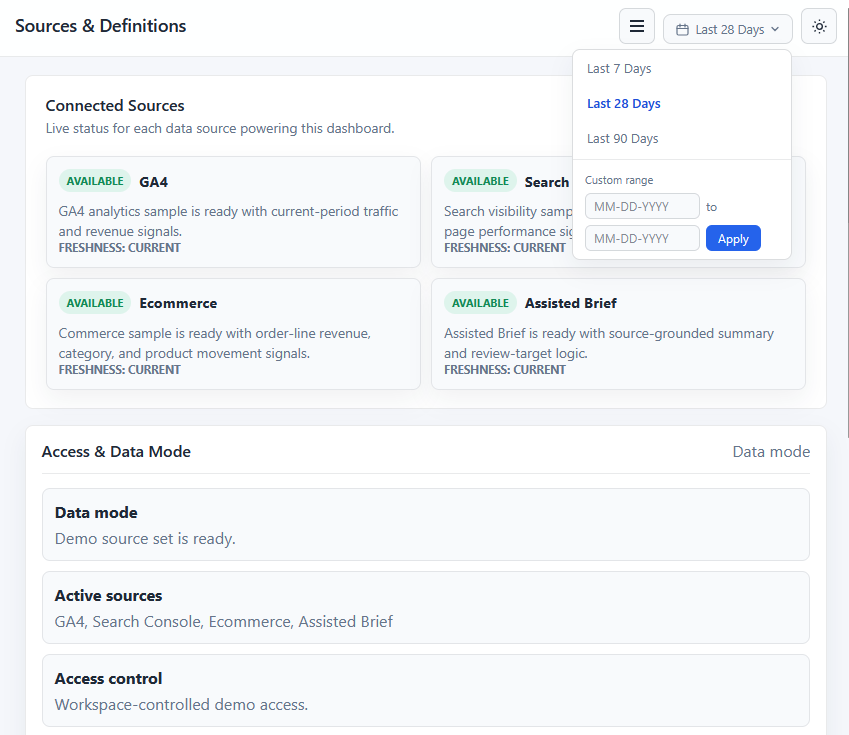Click the AVAILABLE badge on Ecommerce card
This screenshot has width=849, height=735.
point(95,303)
